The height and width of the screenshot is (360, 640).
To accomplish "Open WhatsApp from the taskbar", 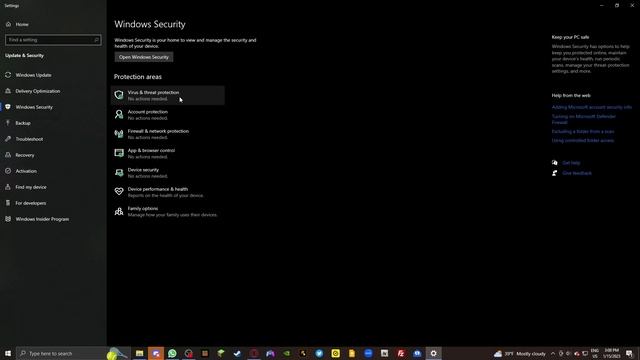I will pyautogui.click(x=172, y=353).
